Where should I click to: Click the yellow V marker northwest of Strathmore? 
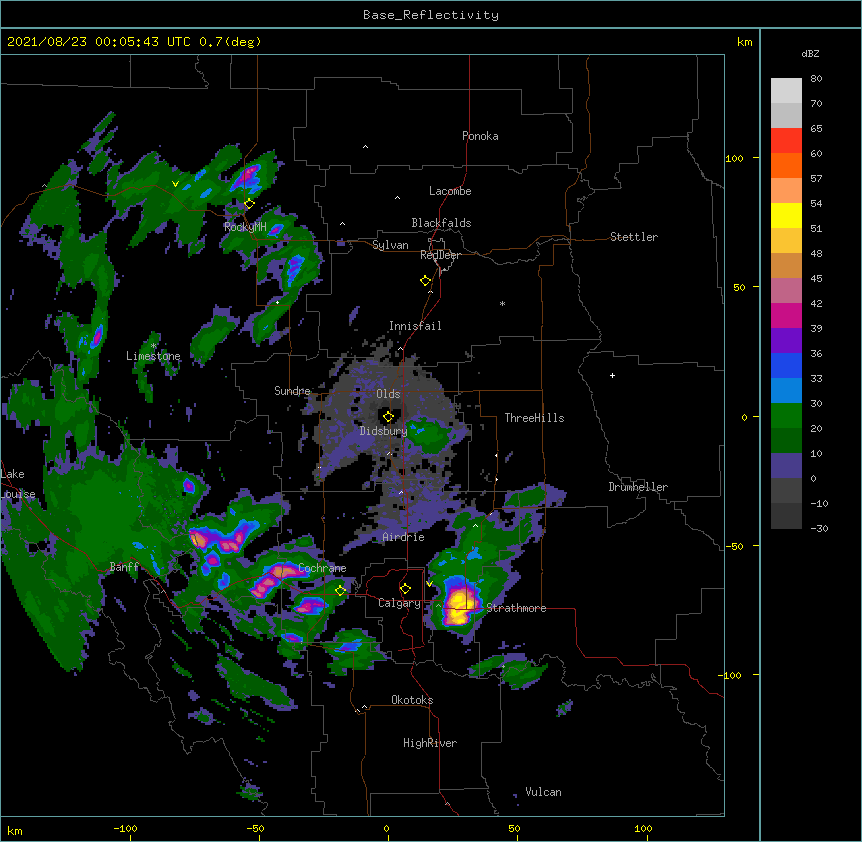[429, 584]
